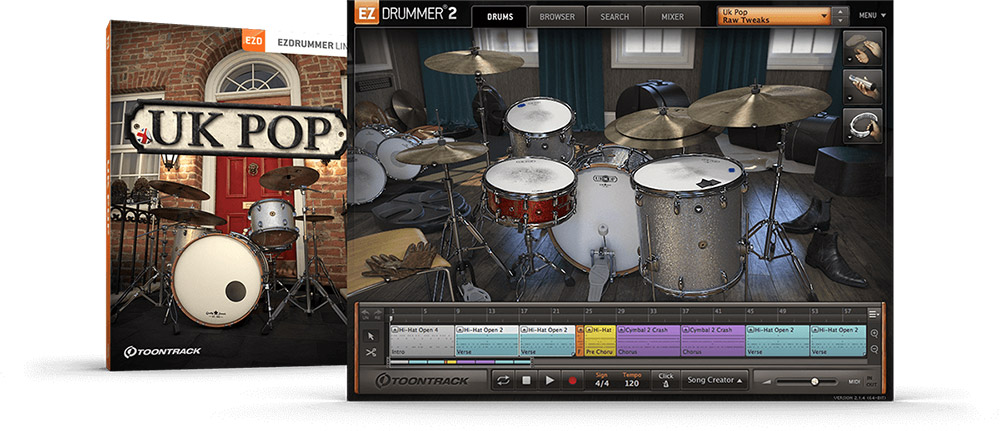Screen dimensions: 1000x431
Task: Stop playback with the stop button
Action: point(526,381)
